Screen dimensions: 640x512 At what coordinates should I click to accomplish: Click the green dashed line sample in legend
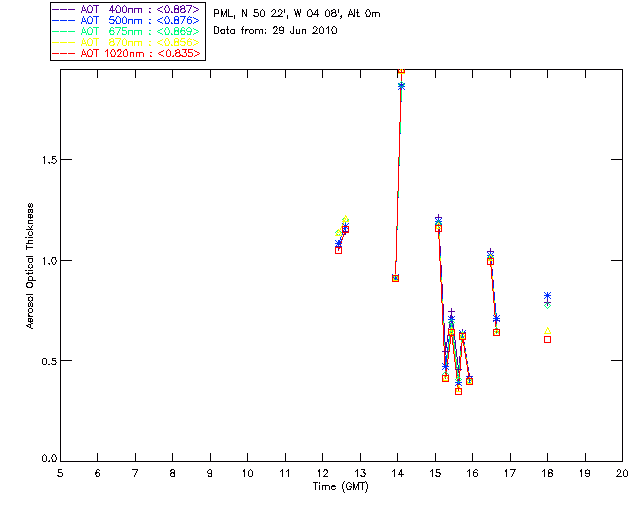pyautogui.click(x=64, y=31)
